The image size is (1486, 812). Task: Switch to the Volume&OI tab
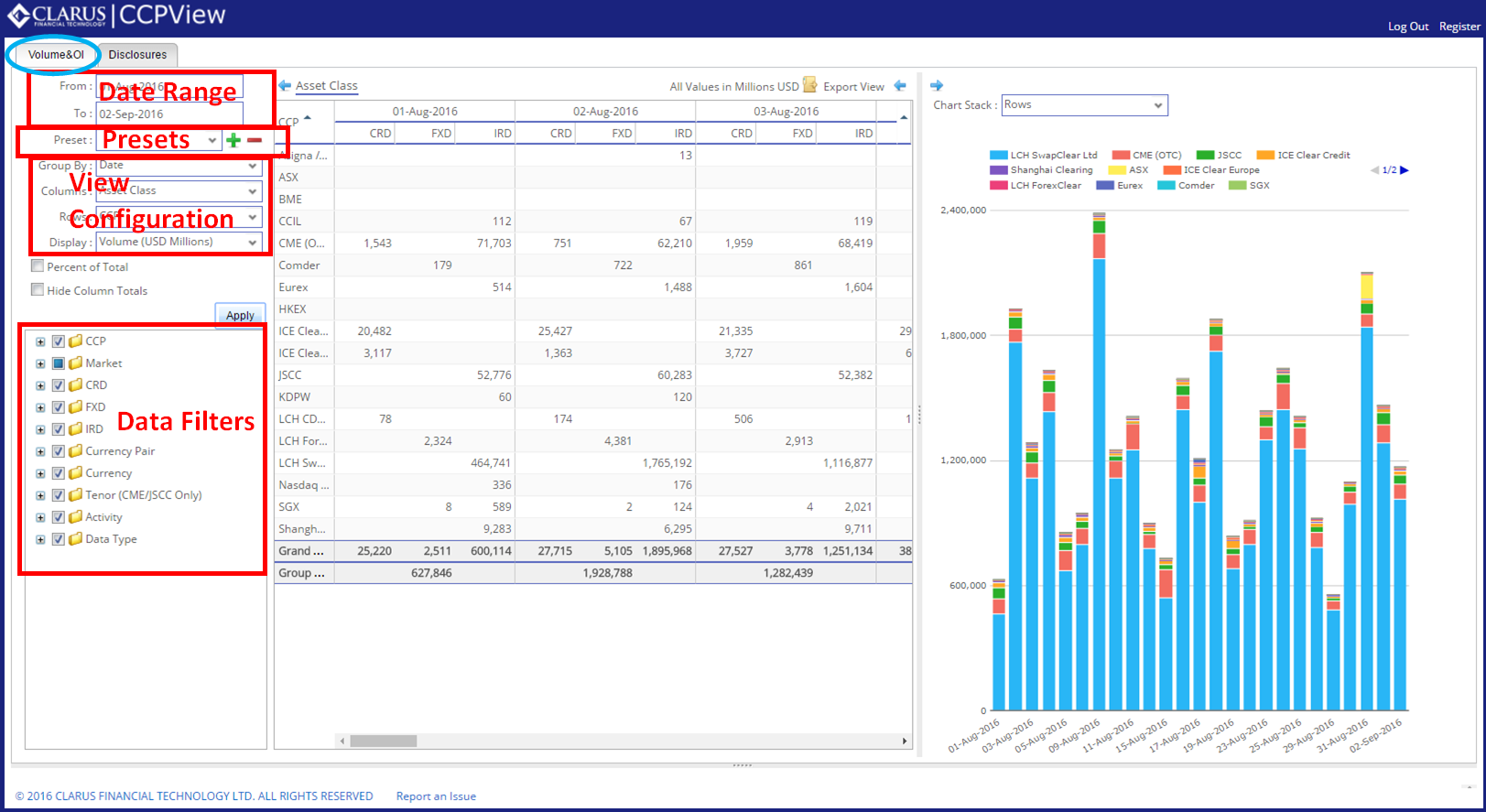56,55
